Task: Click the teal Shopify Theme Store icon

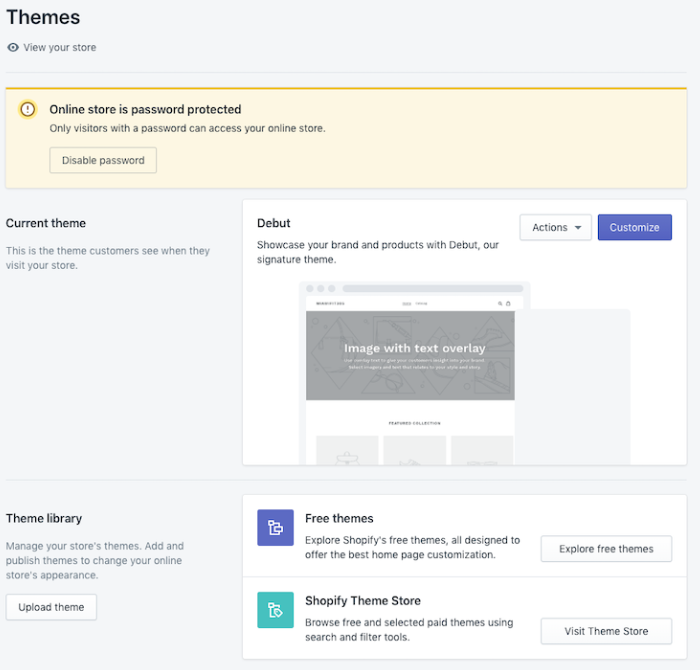Action: tap(275, 610)
